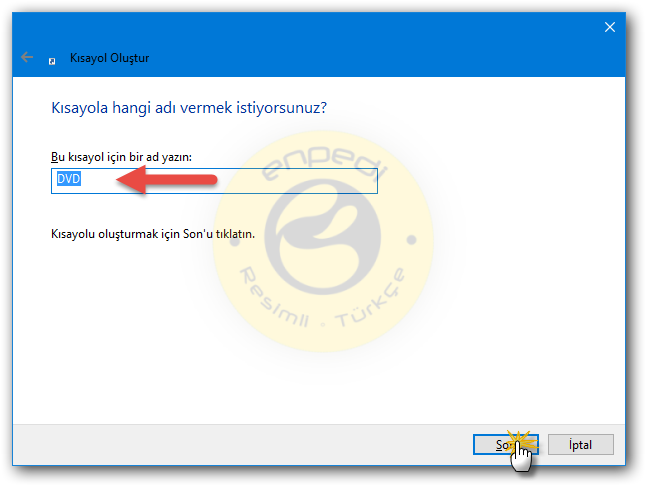
Task: Click the starburst click marker on Son button
Action: (x=522, y=442)
